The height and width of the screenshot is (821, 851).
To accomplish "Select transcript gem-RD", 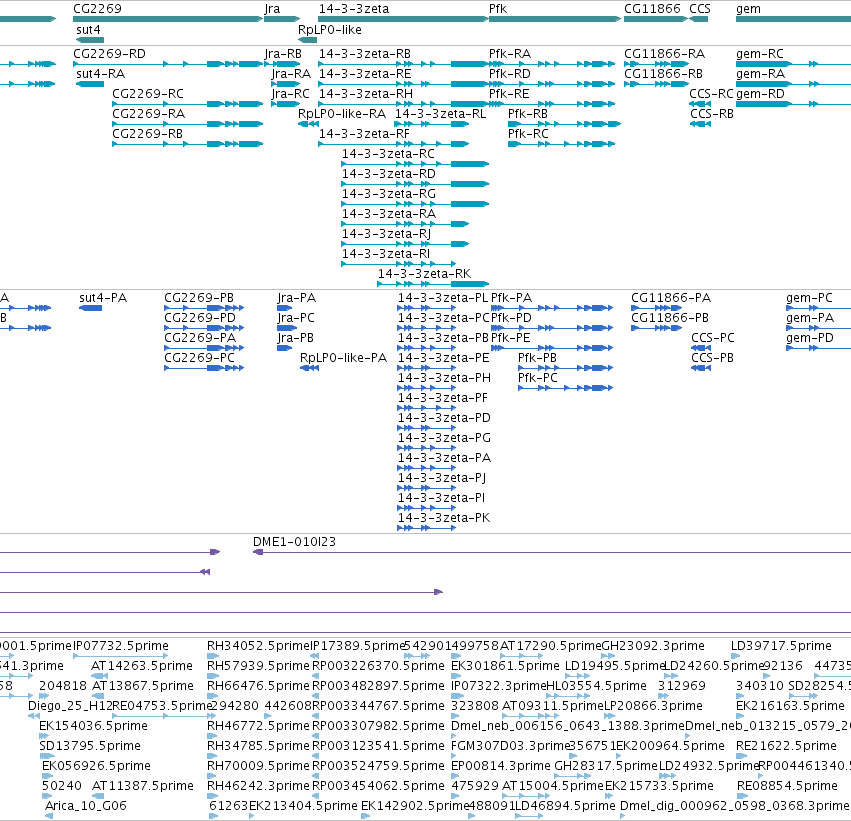I will [x=793, y=104].
